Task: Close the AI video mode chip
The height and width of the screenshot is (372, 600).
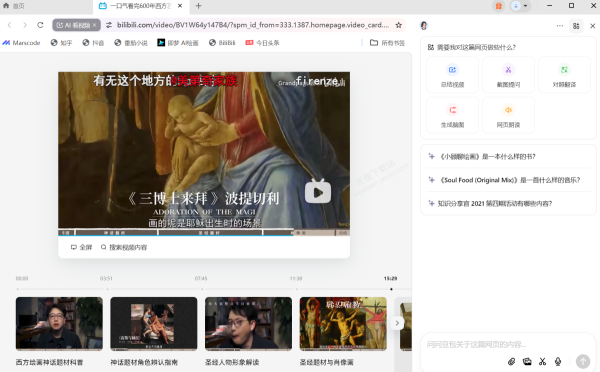Action: point(95,25)
